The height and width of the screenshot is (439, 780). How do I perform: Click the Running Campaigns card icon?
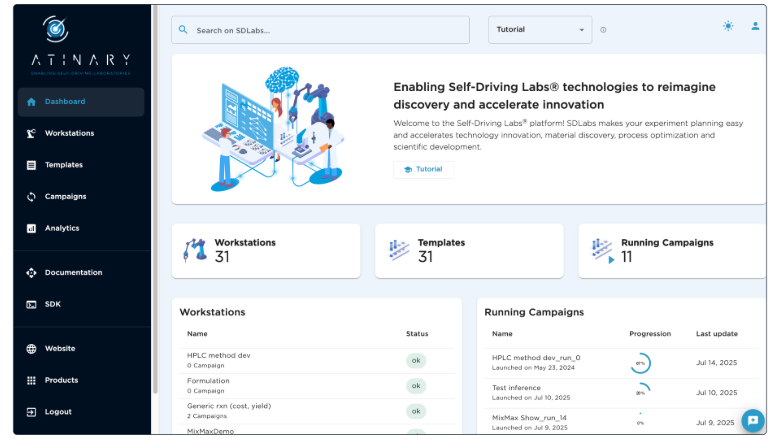coord(602,251)
